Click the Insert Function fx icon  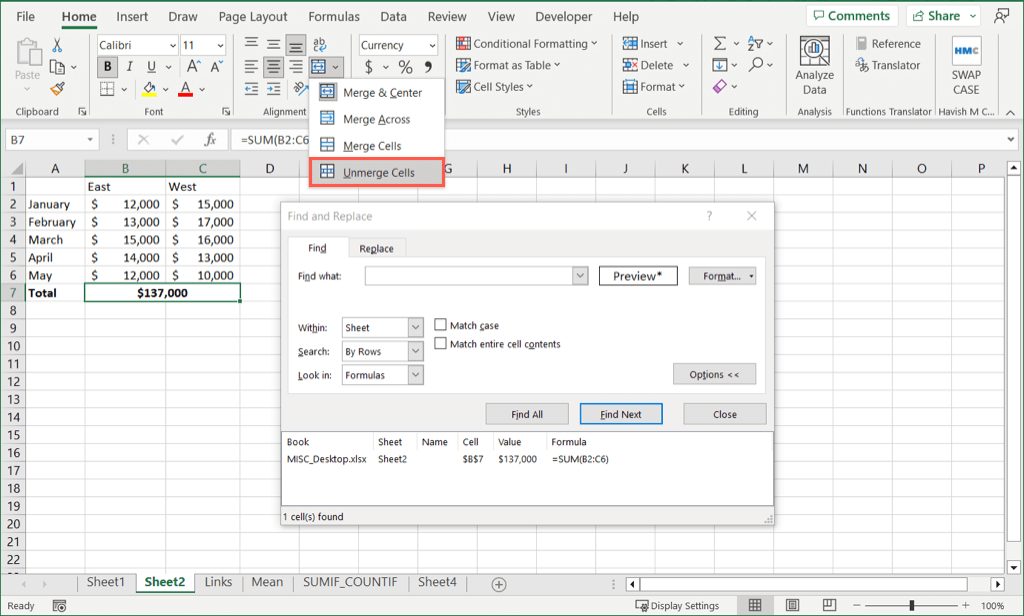click(210, 140)
